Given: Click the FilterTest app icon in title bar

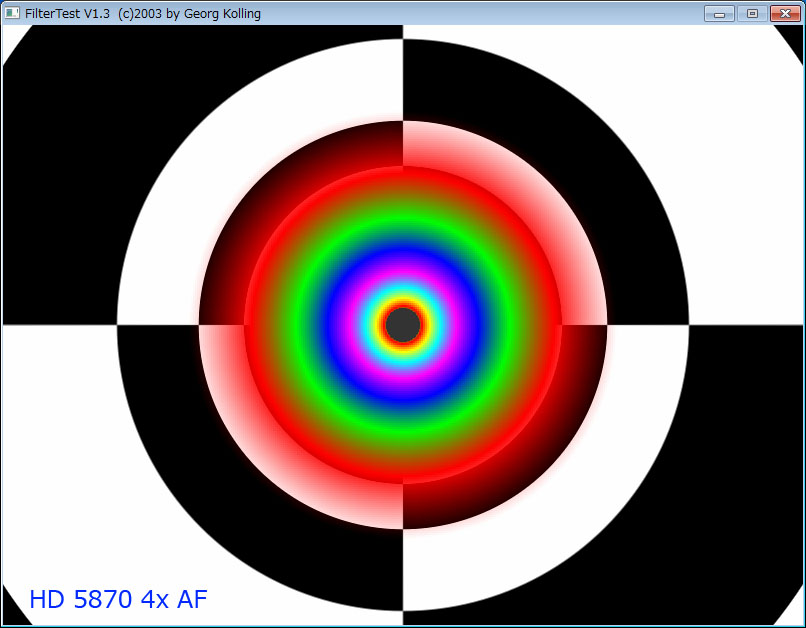Looking at the screenshot, I should (12, 13).
